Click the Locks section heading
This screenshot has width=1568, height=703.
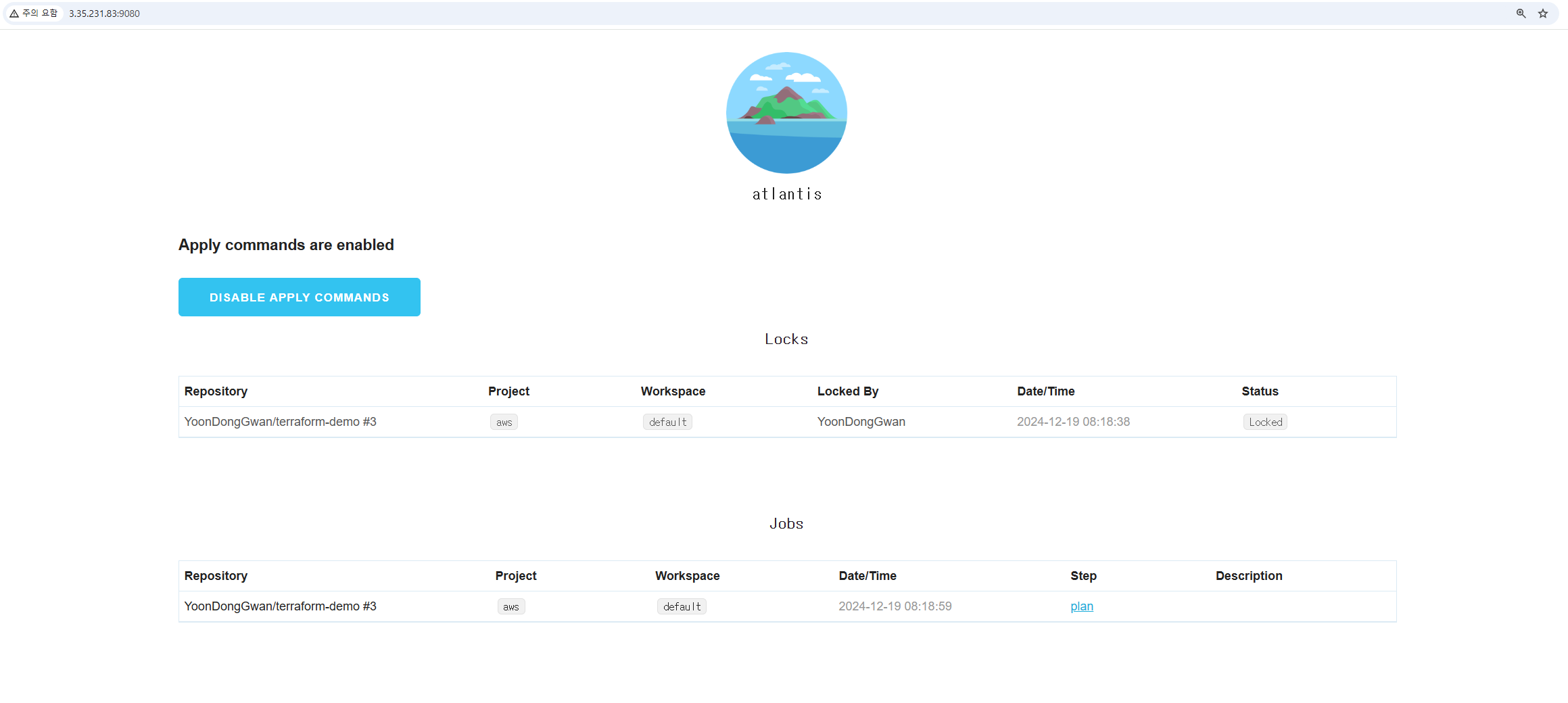[x=786, y=339]
